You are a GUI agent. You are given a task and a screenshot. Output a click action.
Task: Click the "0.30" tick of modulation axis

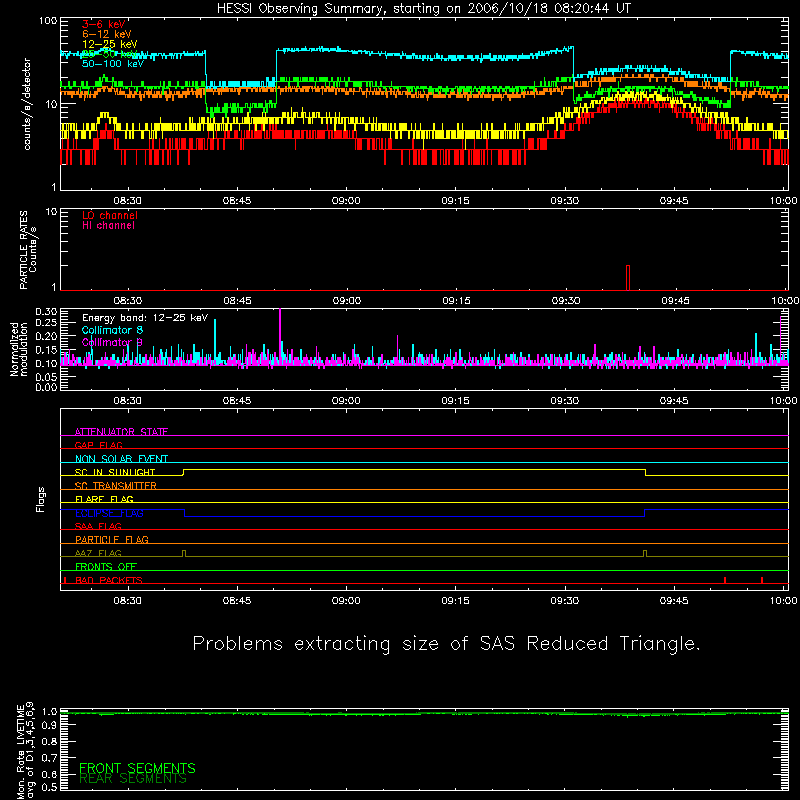click(46, 312)
